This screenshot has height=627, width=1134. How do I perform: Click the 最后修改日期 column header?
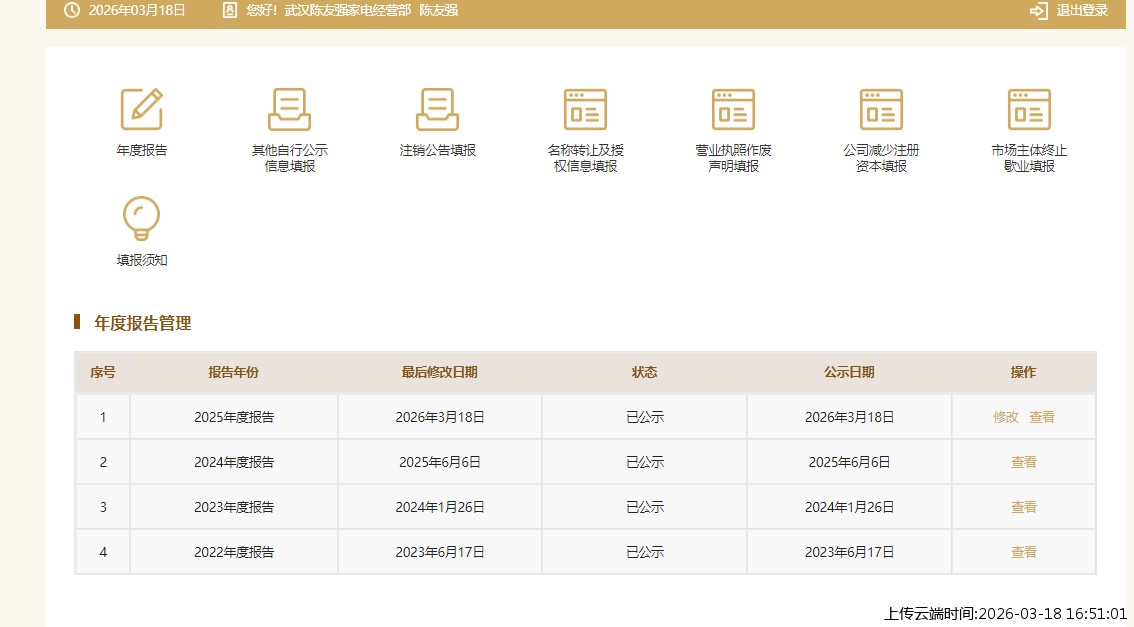pyautogui.click(x=439, y=372)
